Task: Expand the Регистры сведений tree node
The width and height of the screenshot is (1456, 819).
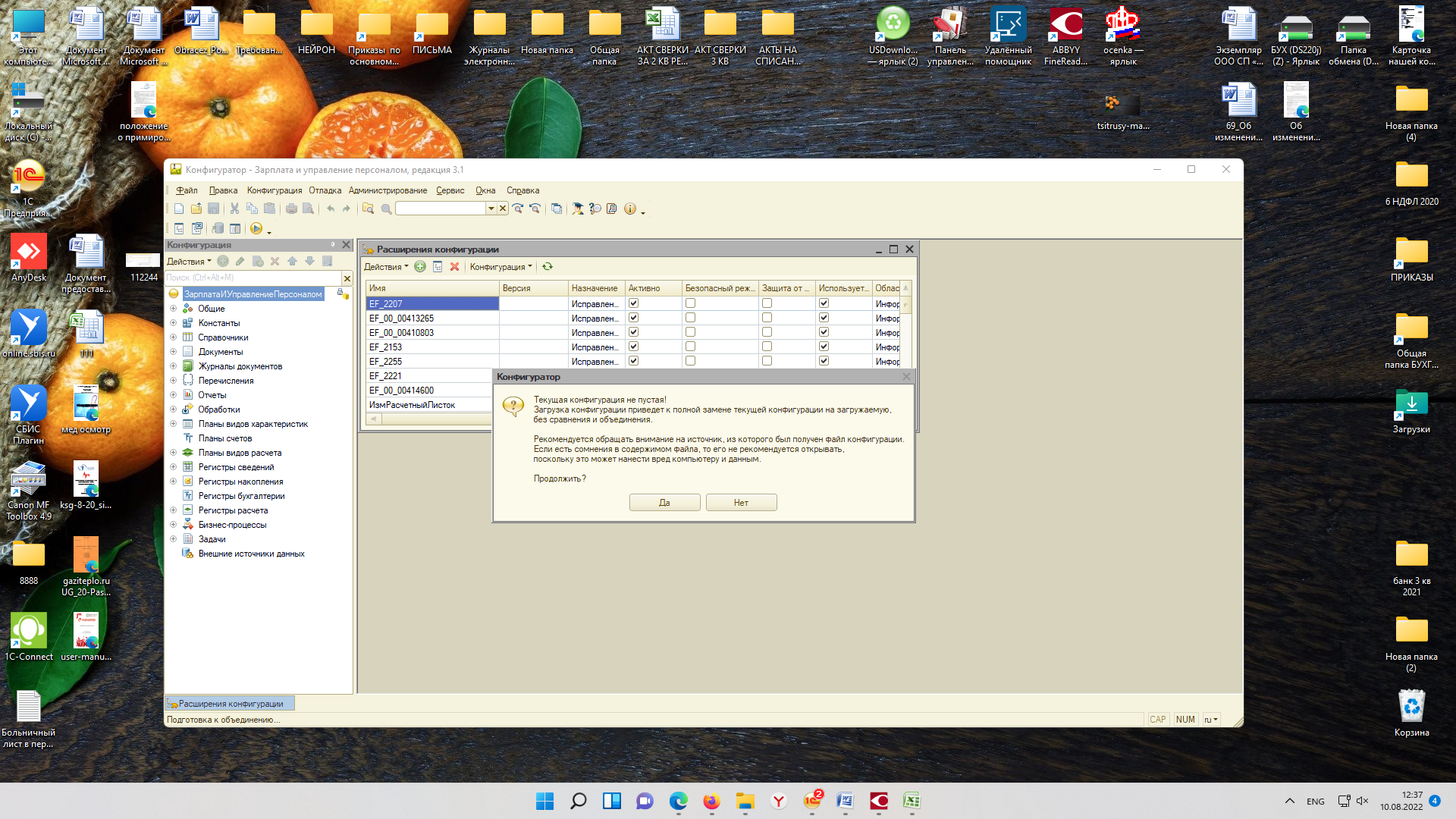Action: (x=173, y=467)
